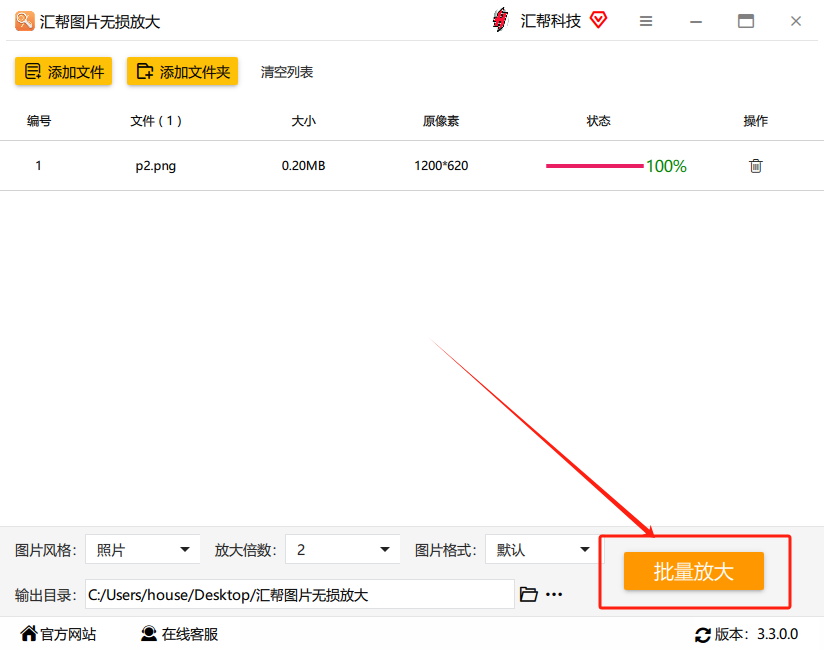Screen dimensions: 824x650
Task: Check for updates via 版本 3.3.0.0
Action: [746, 634]
